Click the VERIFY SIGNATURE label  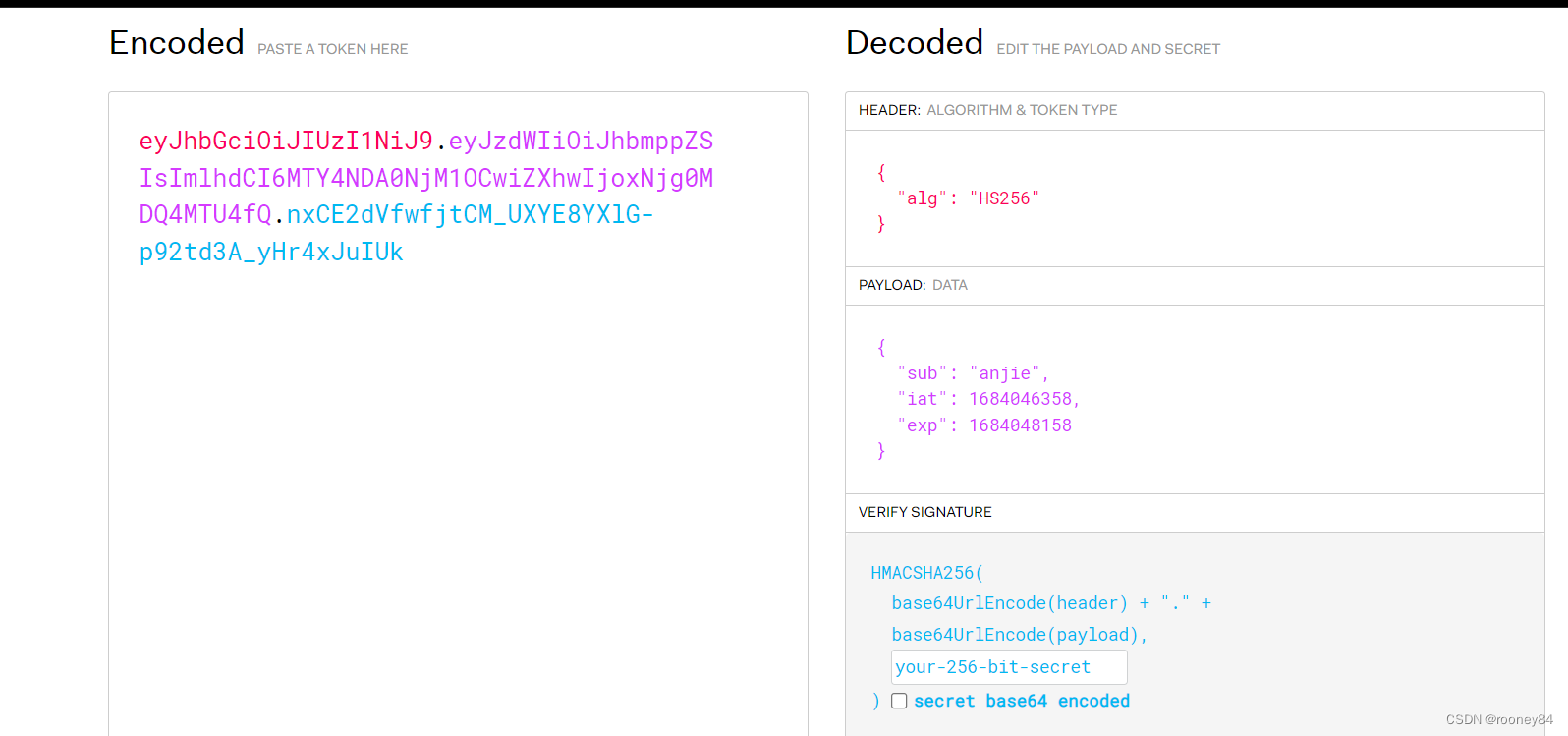[x=924, y=512]
